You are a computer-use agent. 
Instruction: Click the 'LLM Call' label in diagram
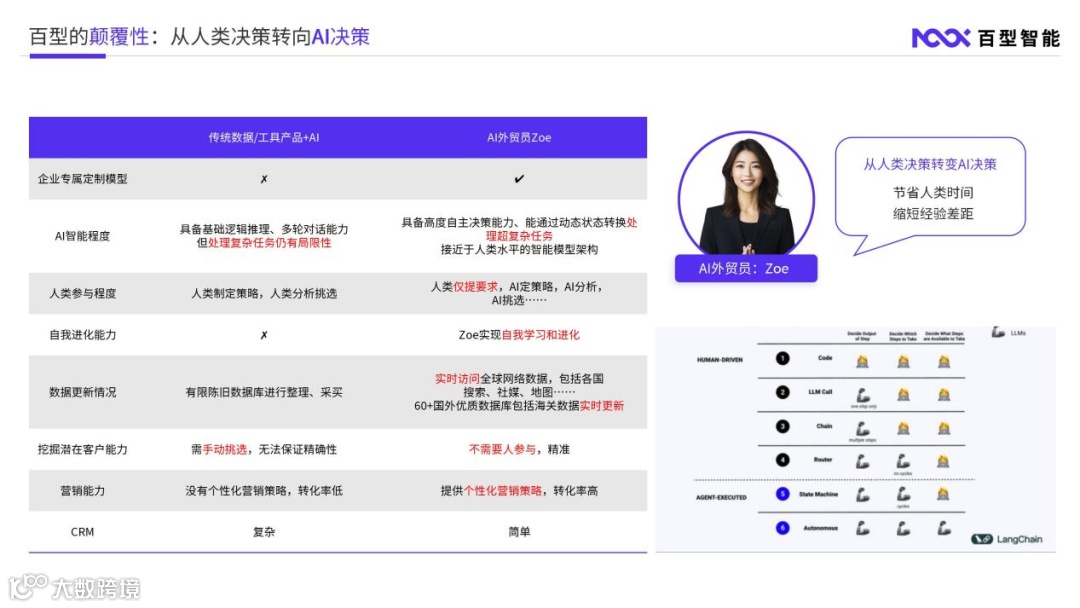[x=820, y=392]
